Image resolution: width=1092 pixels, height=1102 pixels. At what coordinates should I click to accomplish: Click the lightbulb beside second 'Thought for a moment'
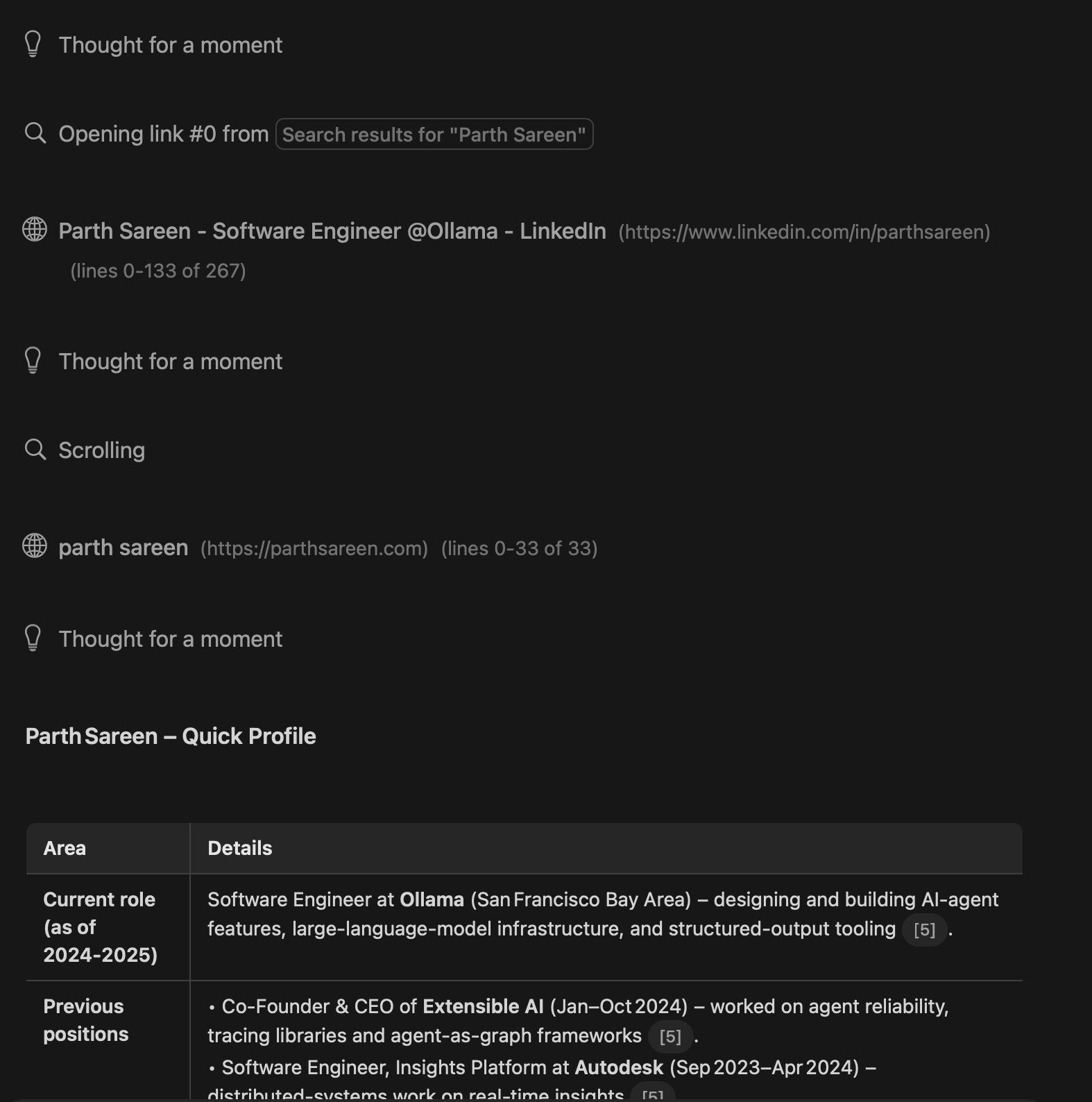[x=33, y=361]
